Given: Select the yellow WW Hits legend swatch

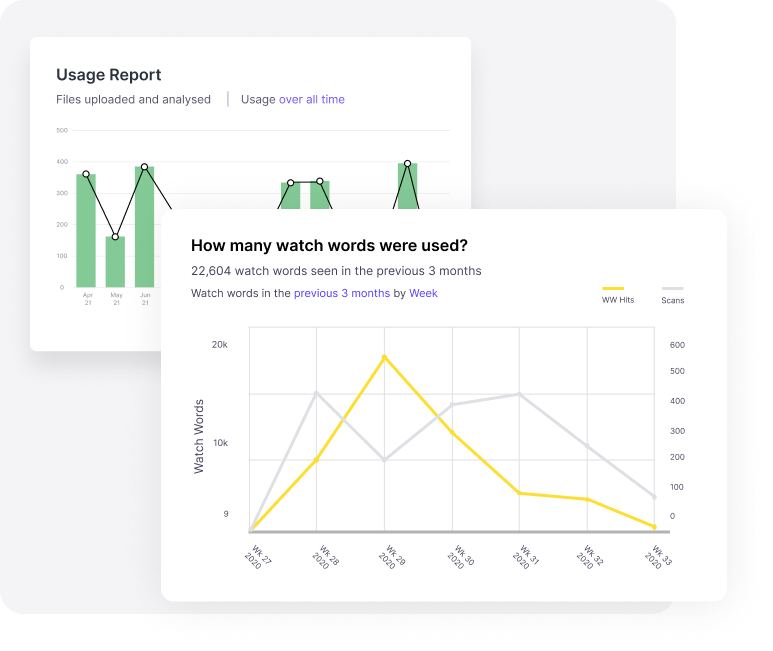Looking at the screenshot, I should click(x=613, y=288).
